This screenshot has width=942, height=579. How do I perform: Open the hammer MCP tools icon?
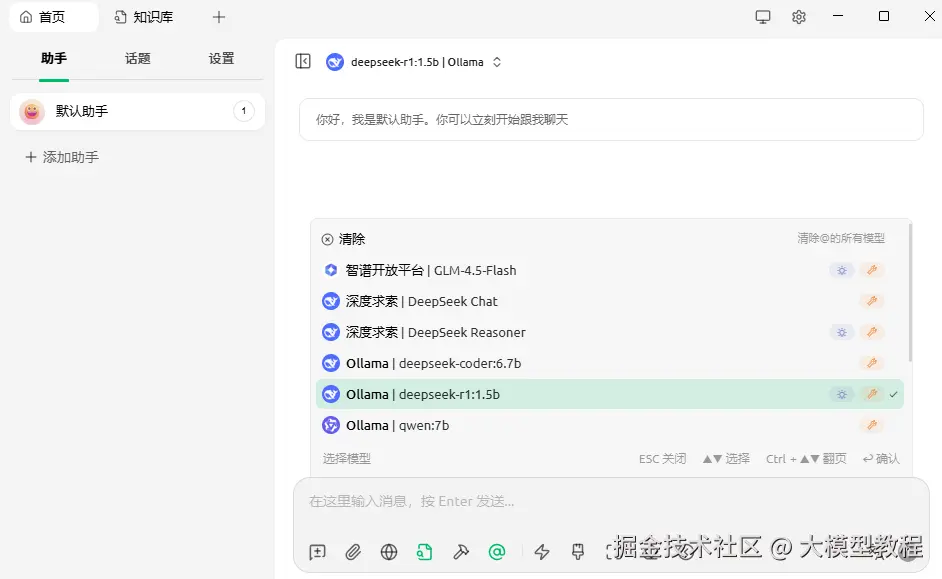click(x=461, y=551)
